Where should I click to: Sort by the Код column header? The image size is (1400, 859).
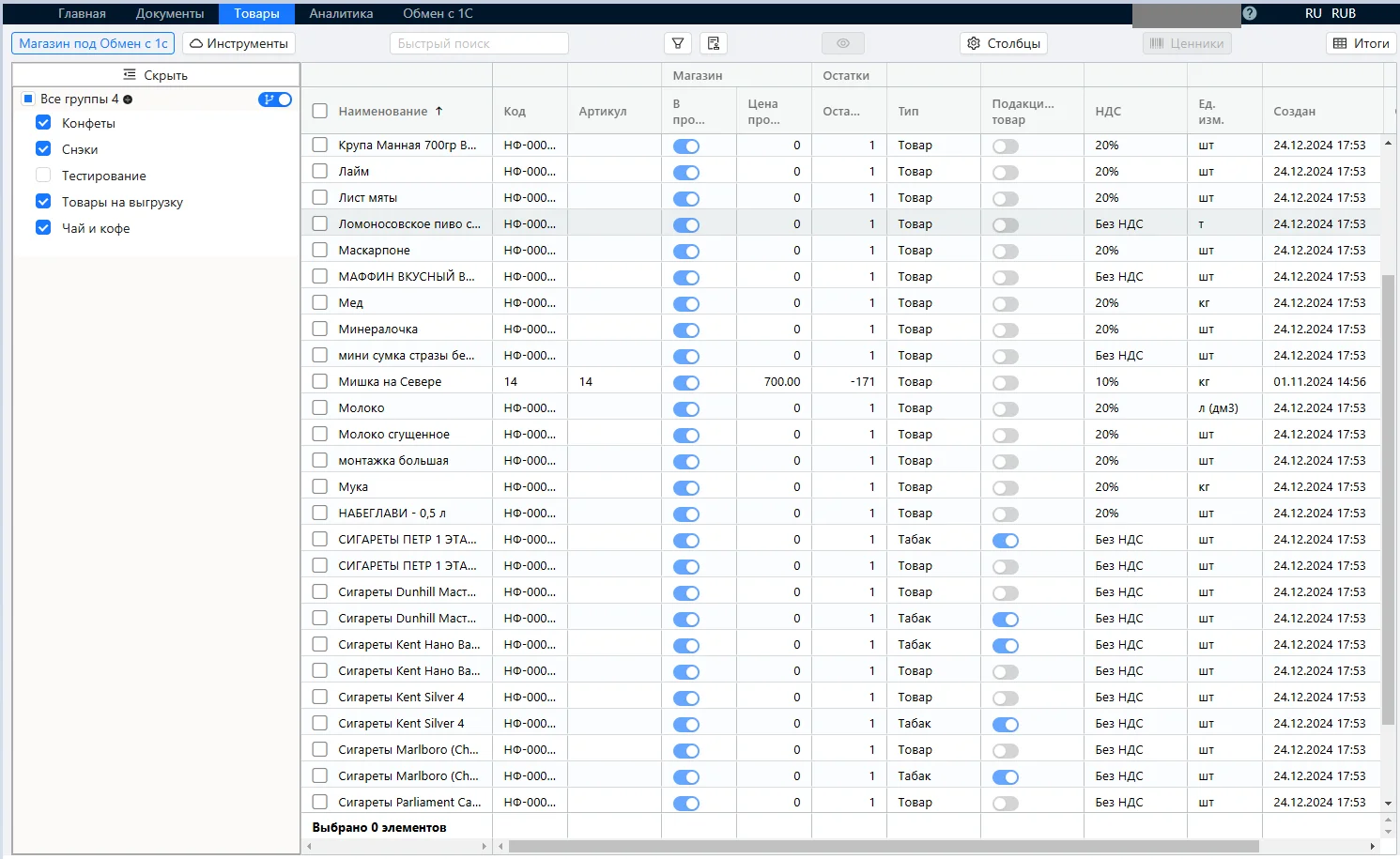(515, 111)
